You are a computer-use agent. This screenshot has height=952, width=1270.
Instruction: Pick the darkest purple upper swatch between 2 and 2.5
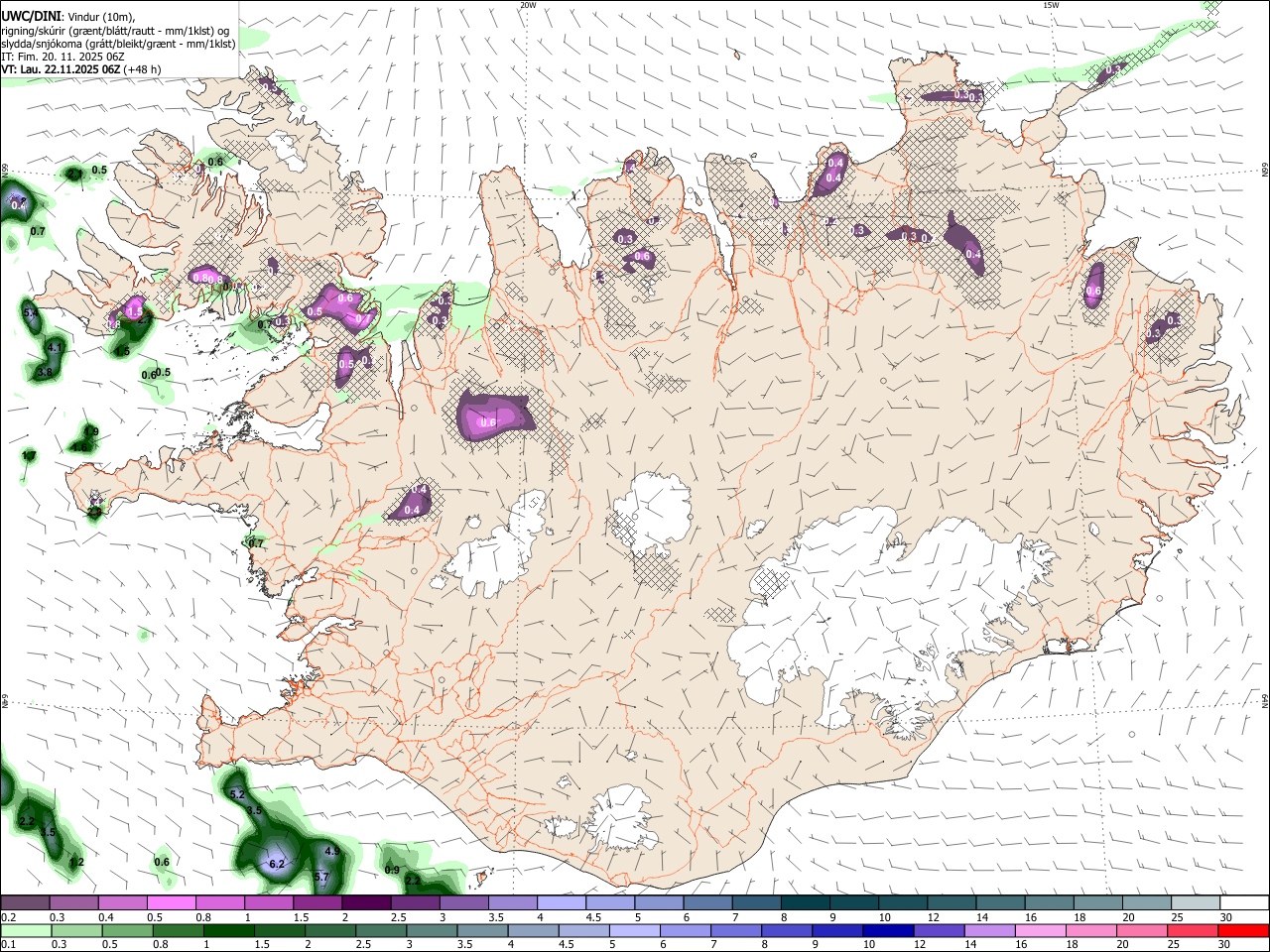366,903
